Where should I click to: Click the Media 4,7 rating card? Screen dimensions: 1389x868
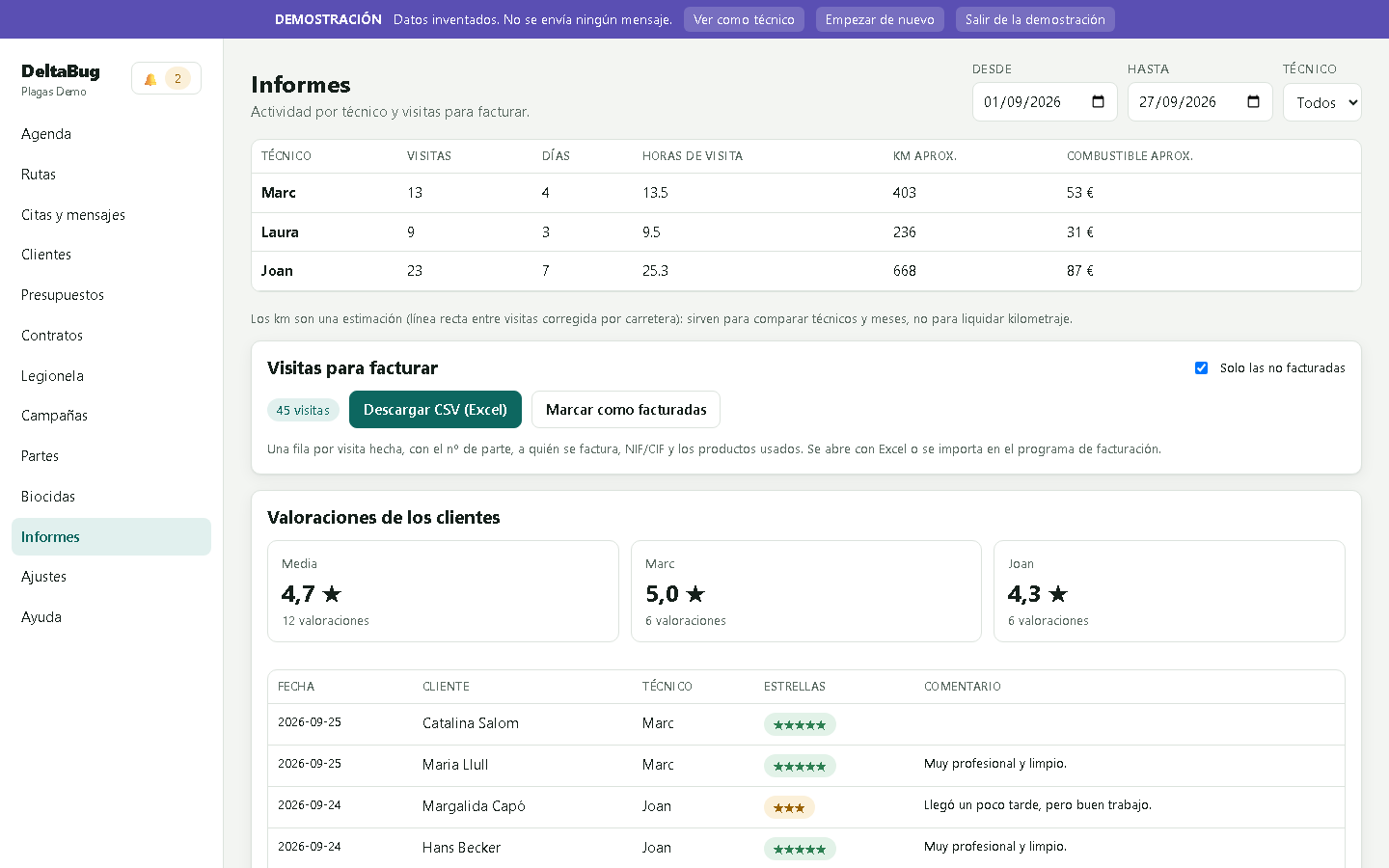(443, 591)
